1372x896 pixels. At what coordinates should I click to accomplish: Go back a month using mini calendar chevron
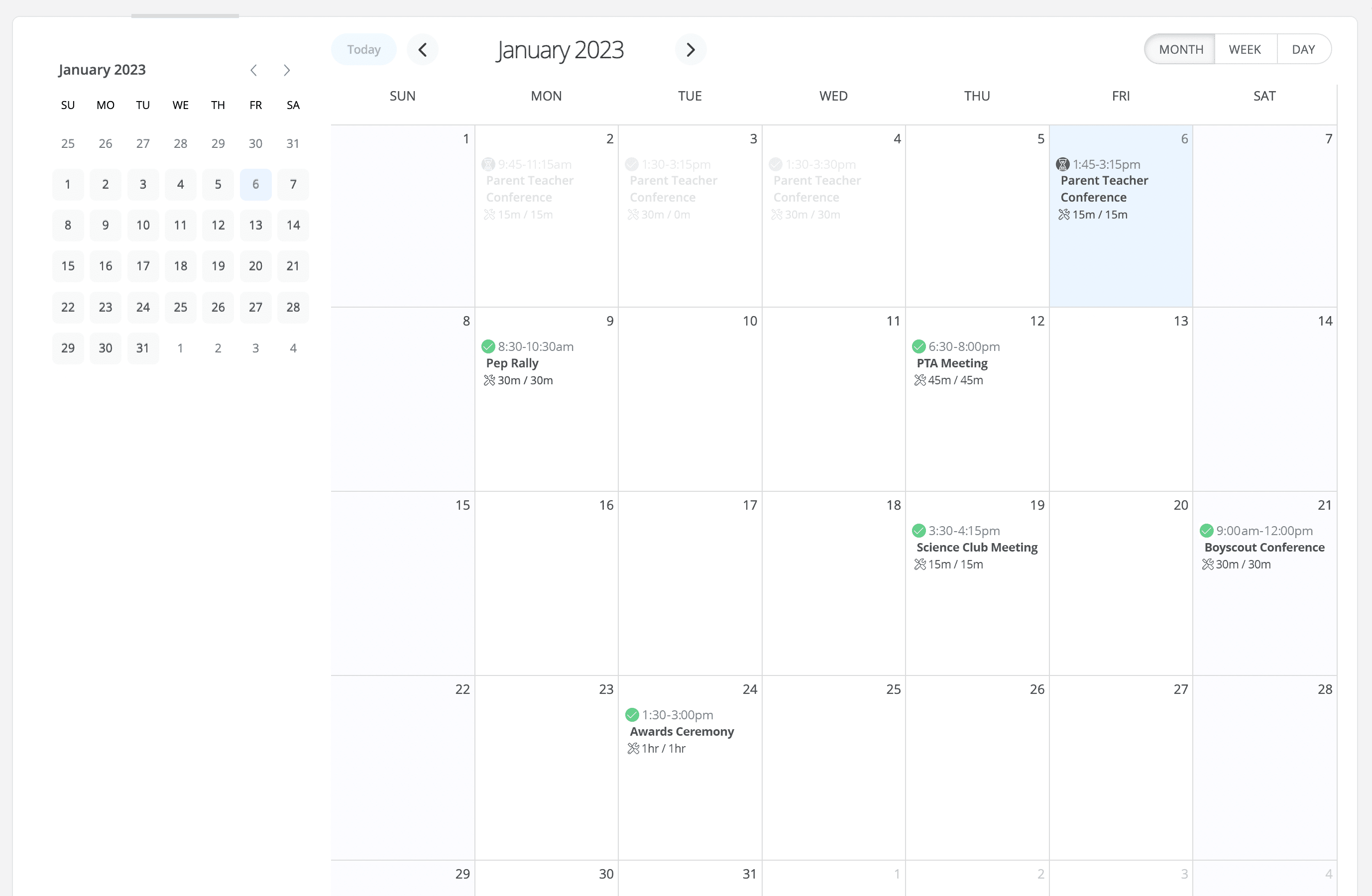(x=254, y=70)
